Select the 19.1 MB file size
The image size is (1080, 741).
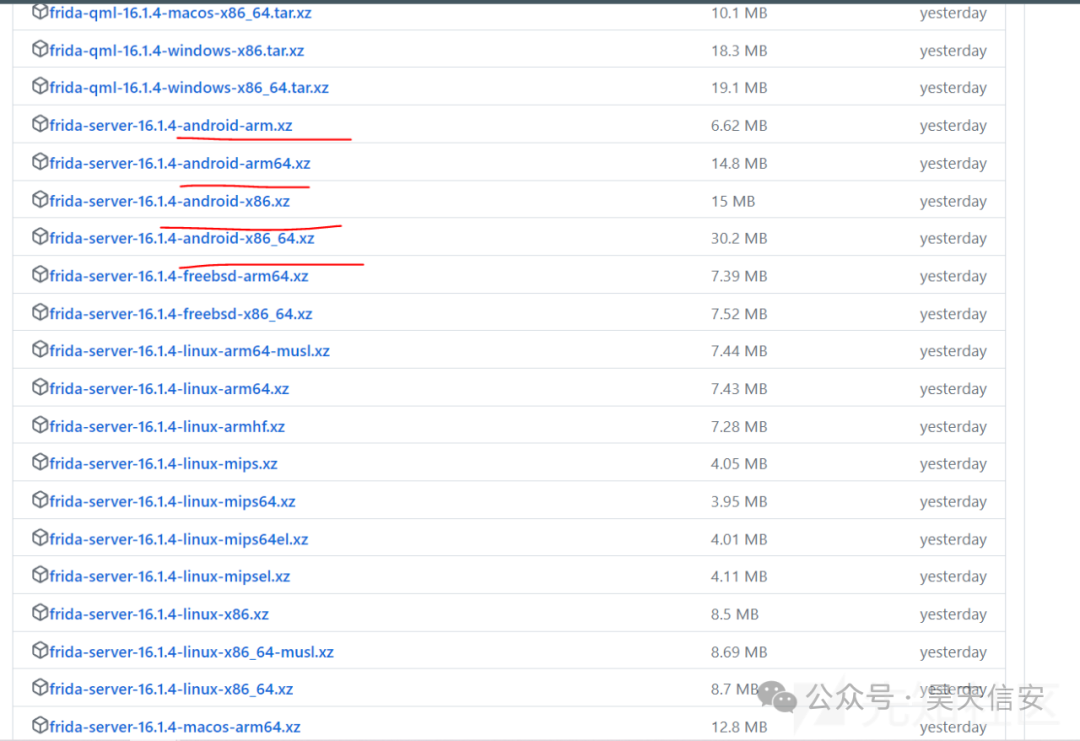pos(739,88)
